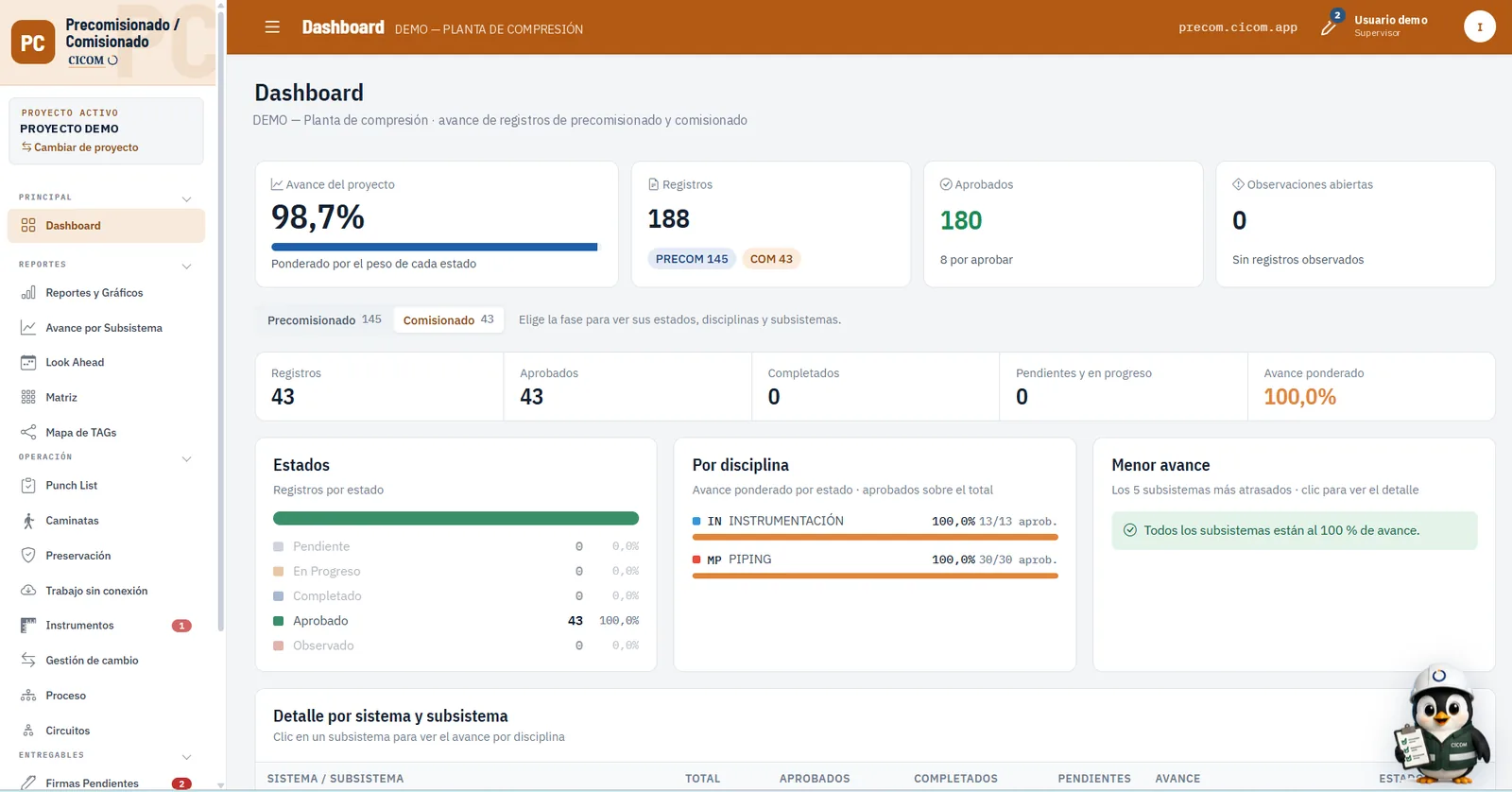Click the Gestión de cambio arrows icon

pyautogui.click(x=28, y=661)
